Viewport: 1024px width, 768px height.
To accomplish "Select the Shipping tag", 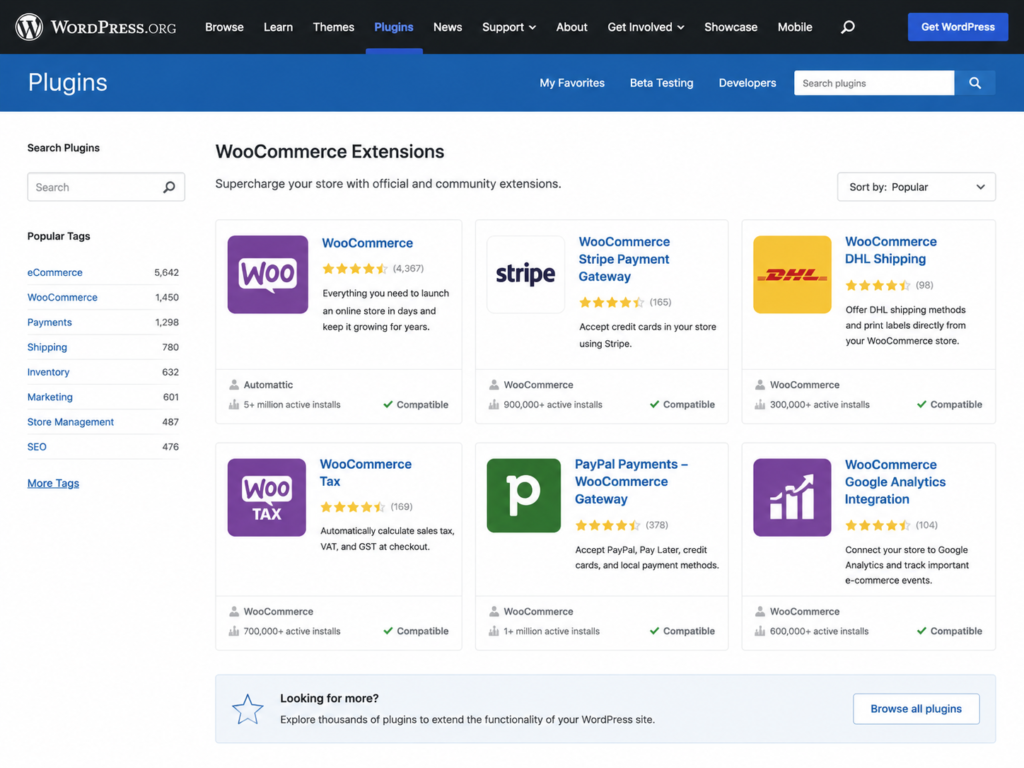I will (47, 347).
